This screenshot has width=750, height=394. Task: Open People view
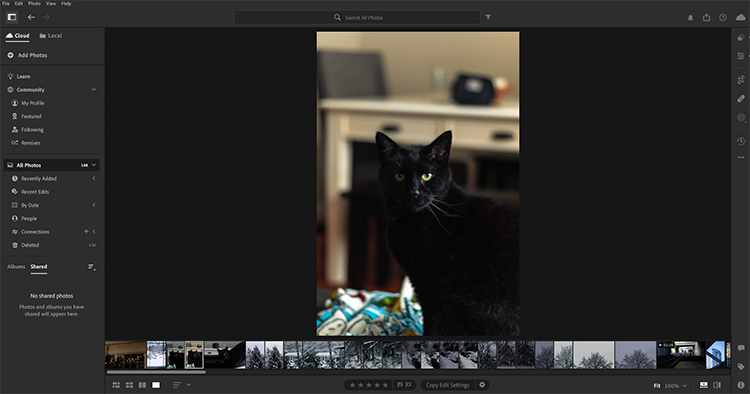[x=24, y=219]
